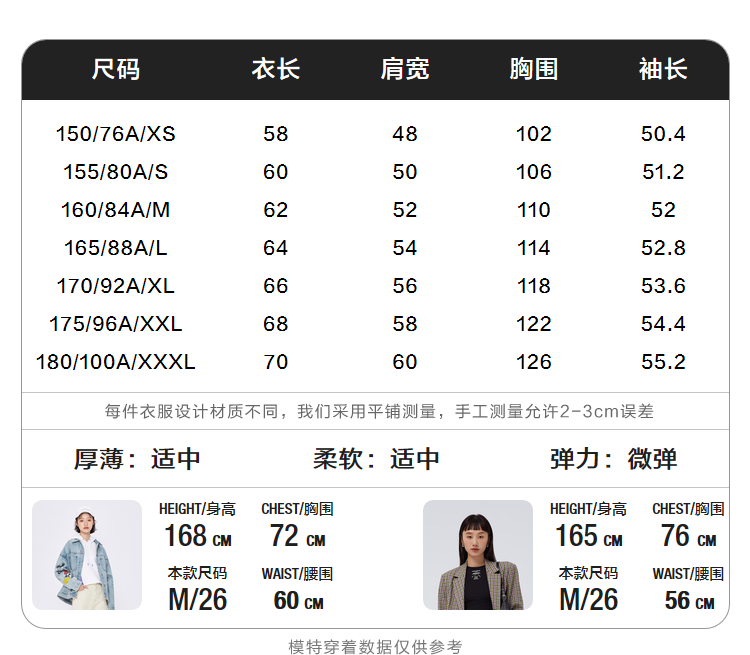Image resolution: width=750 pixels, height=655 pixels.
Task: Select the 肩宽 column header
Action: coord(404,70)
